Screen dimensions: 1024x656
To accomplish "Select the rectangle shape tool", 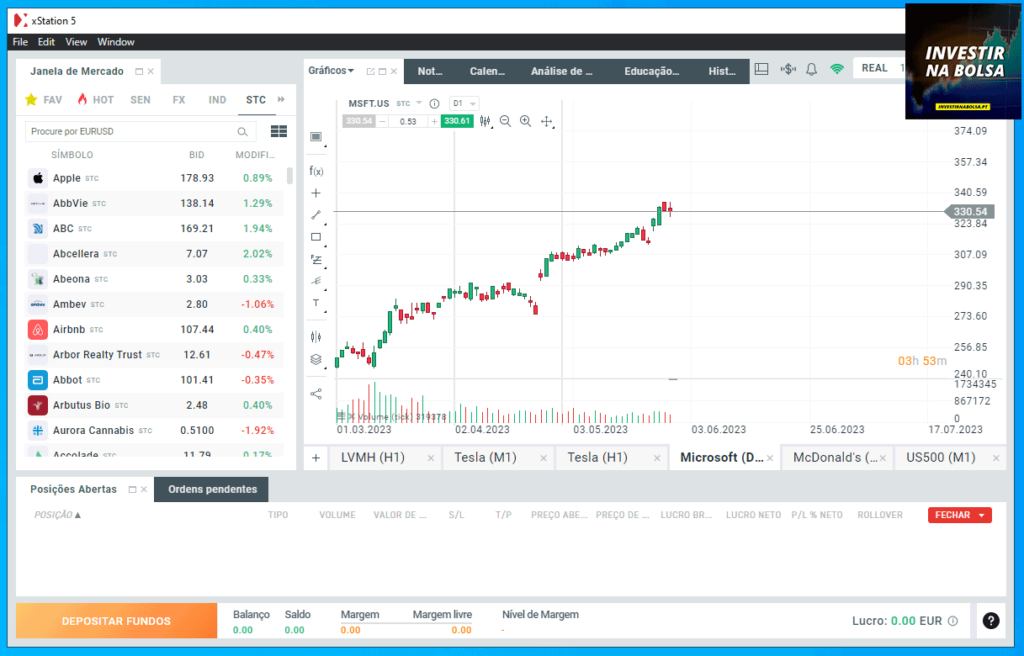I will pyautogui.click(x=316, y=237).
